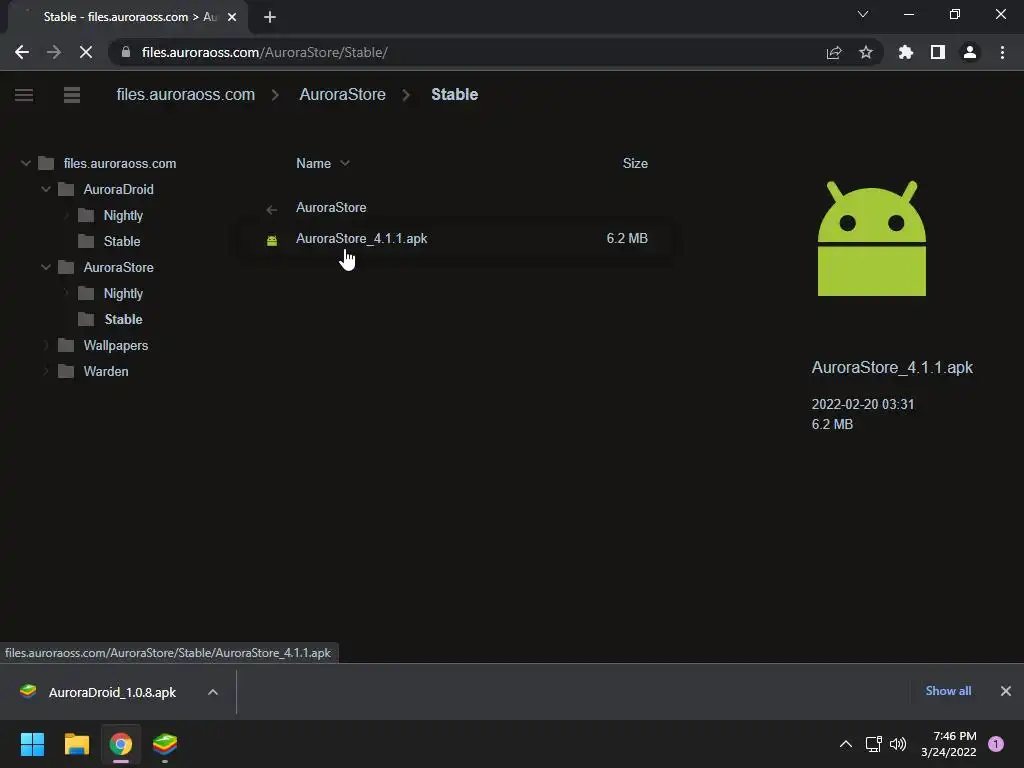The width and height of the screenshot is (1024, 768).
Task: Toggle the sidebar with the hamburger icon
Action: point(24,95)
